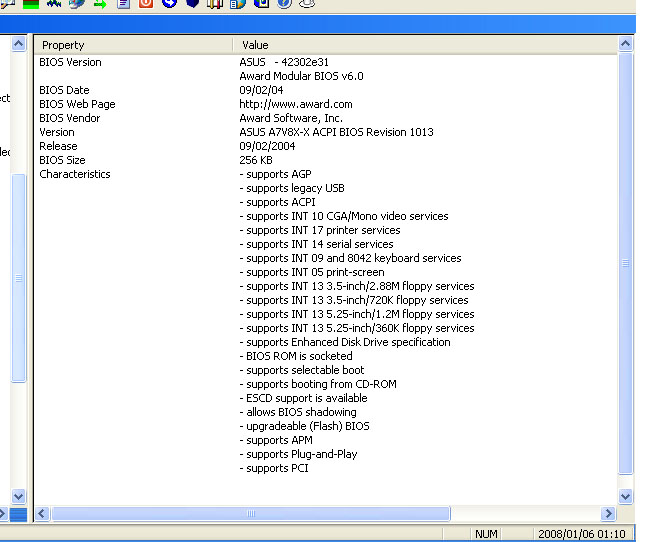Click the 3.5-inch/720K floppy services line
Image resolution: width=646 pixels, height=542 pixels.
pos(354,300)
